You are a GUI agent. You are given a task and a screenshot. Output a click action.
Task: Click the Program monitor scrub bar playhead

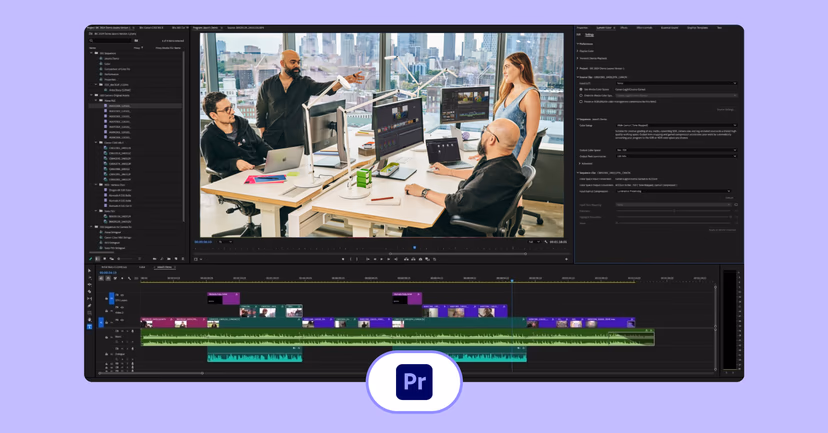(x=415, y=247)
